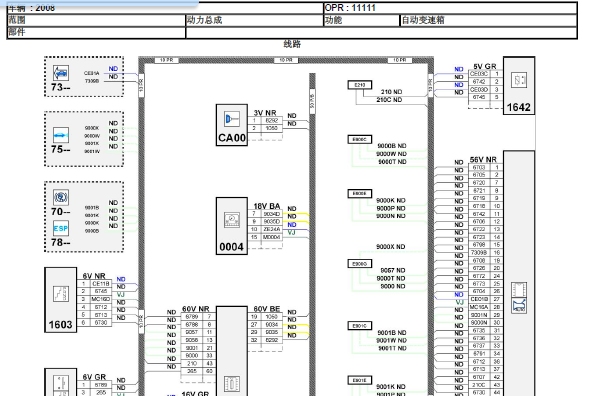The image size is (591, 396).
Task: Click the E210 splice box
Action: [360, 85]
